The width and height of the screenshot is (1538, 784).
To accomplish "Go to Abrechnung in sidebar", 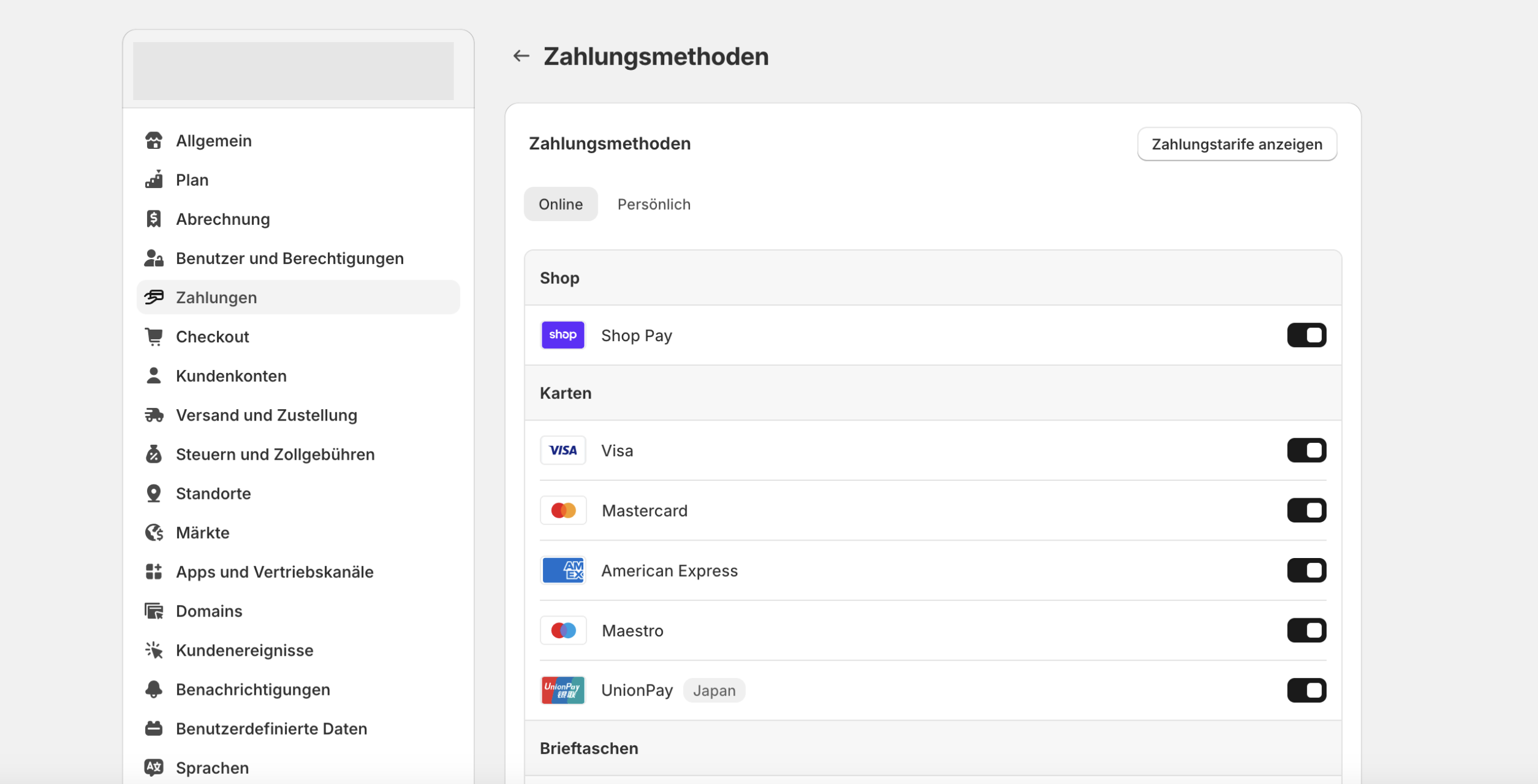I will [298, 219].
